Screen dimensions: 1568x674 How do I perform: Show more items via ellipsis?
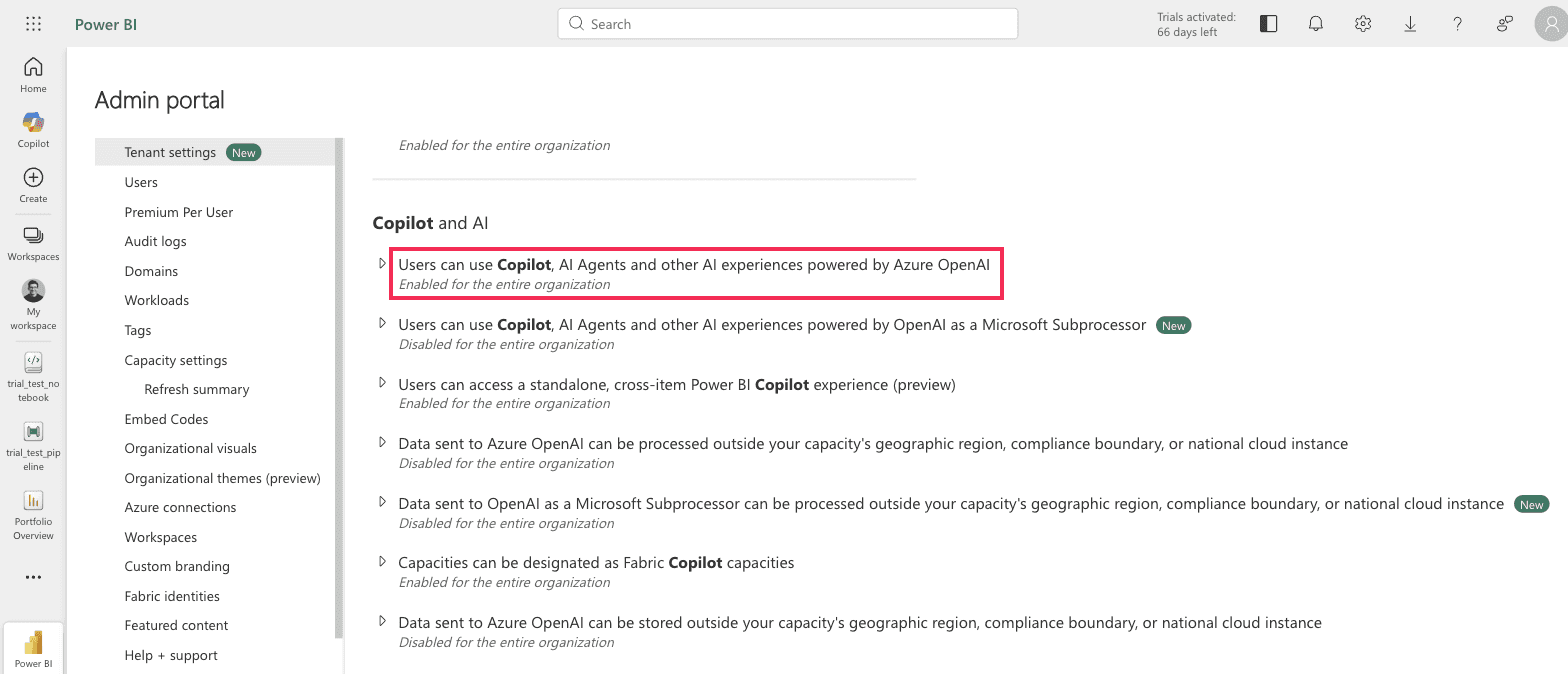coord(33,577)
